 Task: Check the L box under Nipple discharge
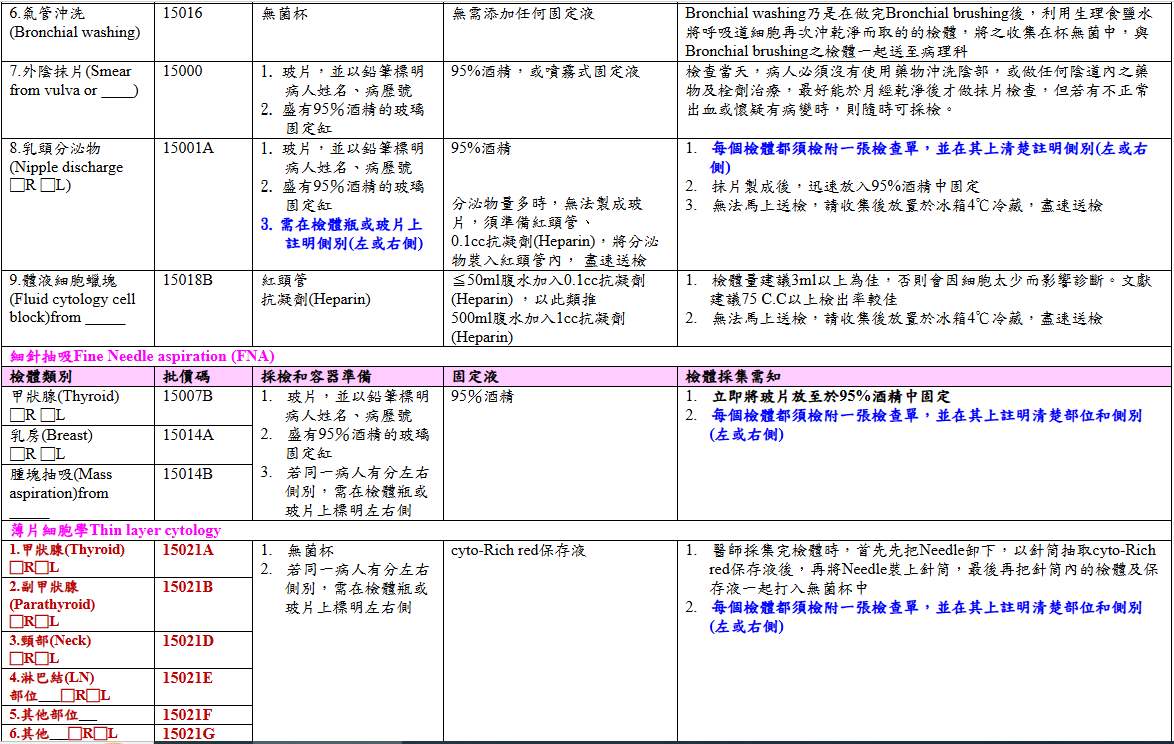click(x=47, y=186)
